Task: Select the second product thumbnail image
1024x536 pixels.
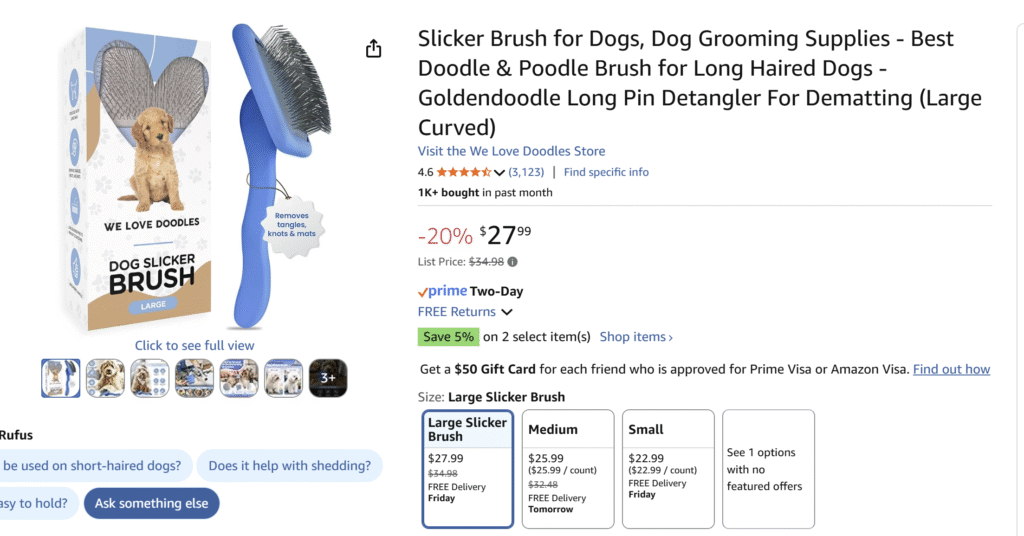Action: pyautogui.click(x=106, y=378)
